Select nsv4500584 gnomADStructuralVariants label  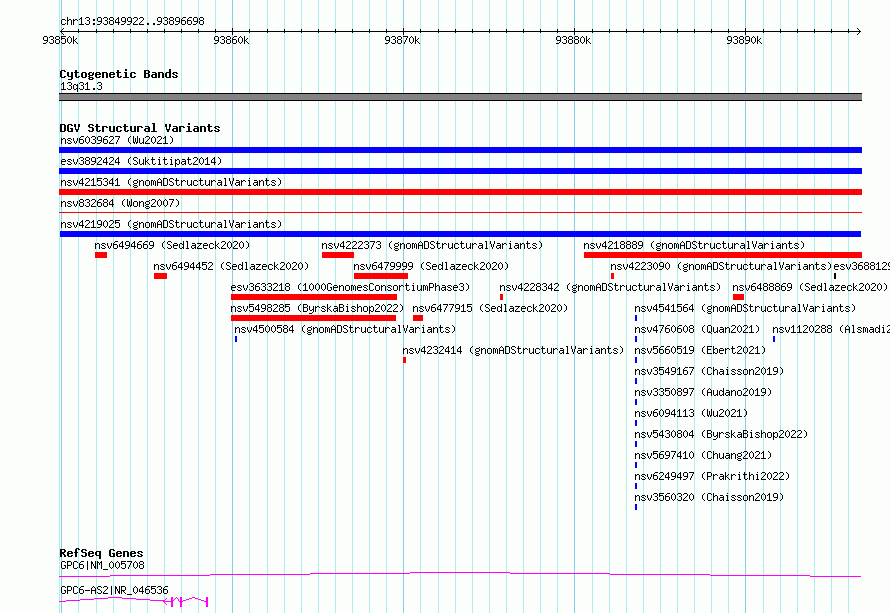click(345, 329)
